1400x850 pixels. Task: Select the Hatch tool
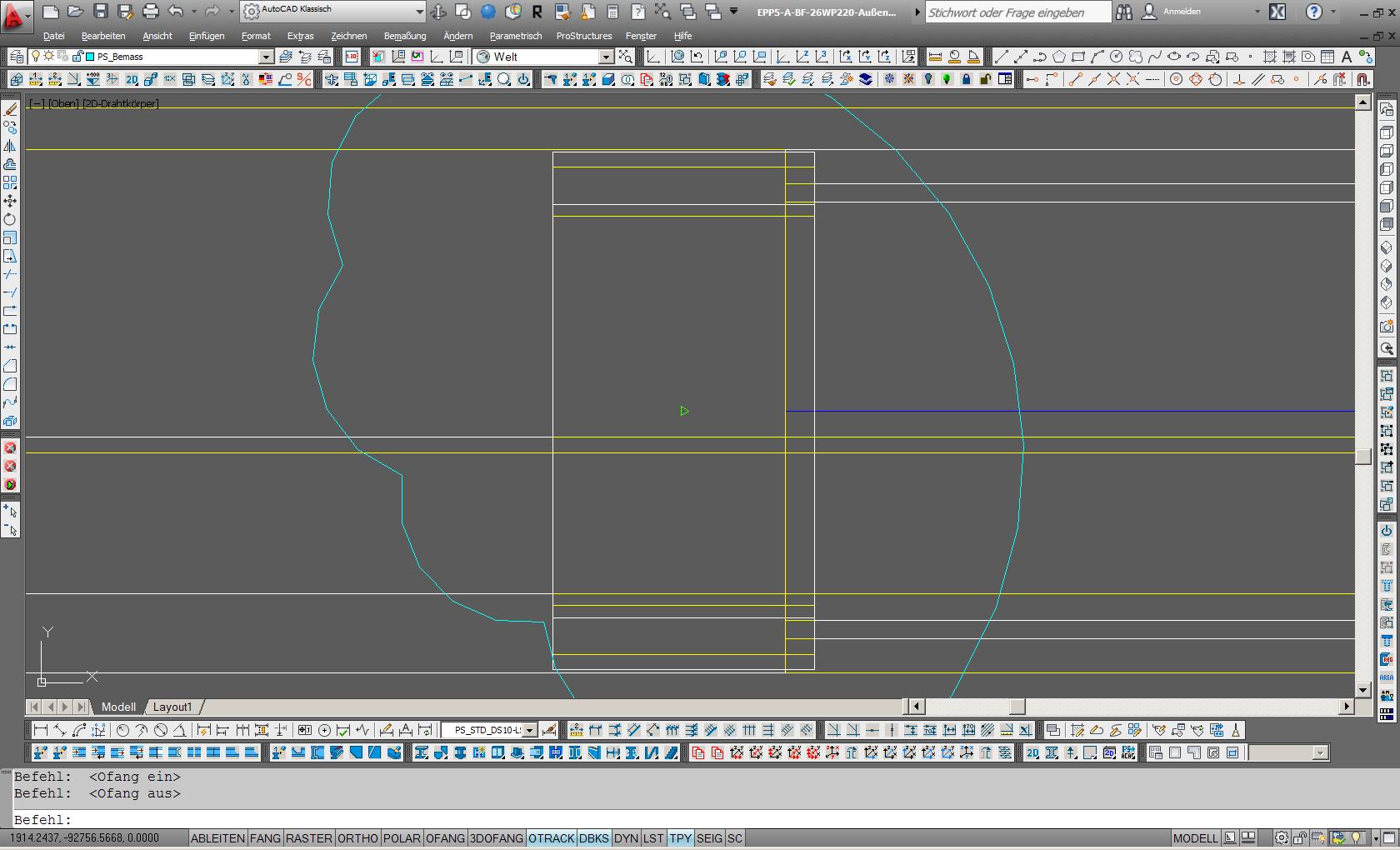(x=1270, y=57)
